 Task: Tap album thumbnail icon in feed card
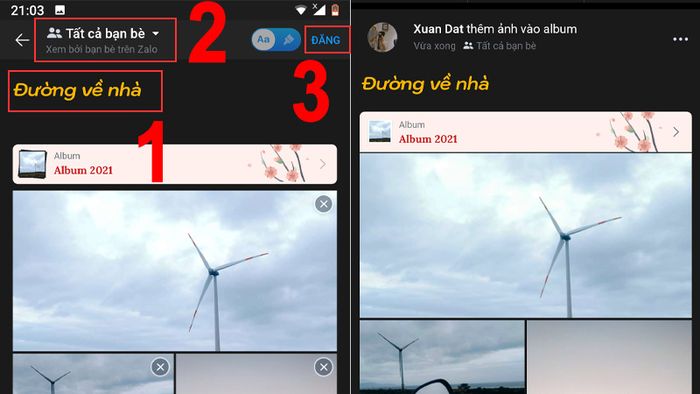[380, 132]
